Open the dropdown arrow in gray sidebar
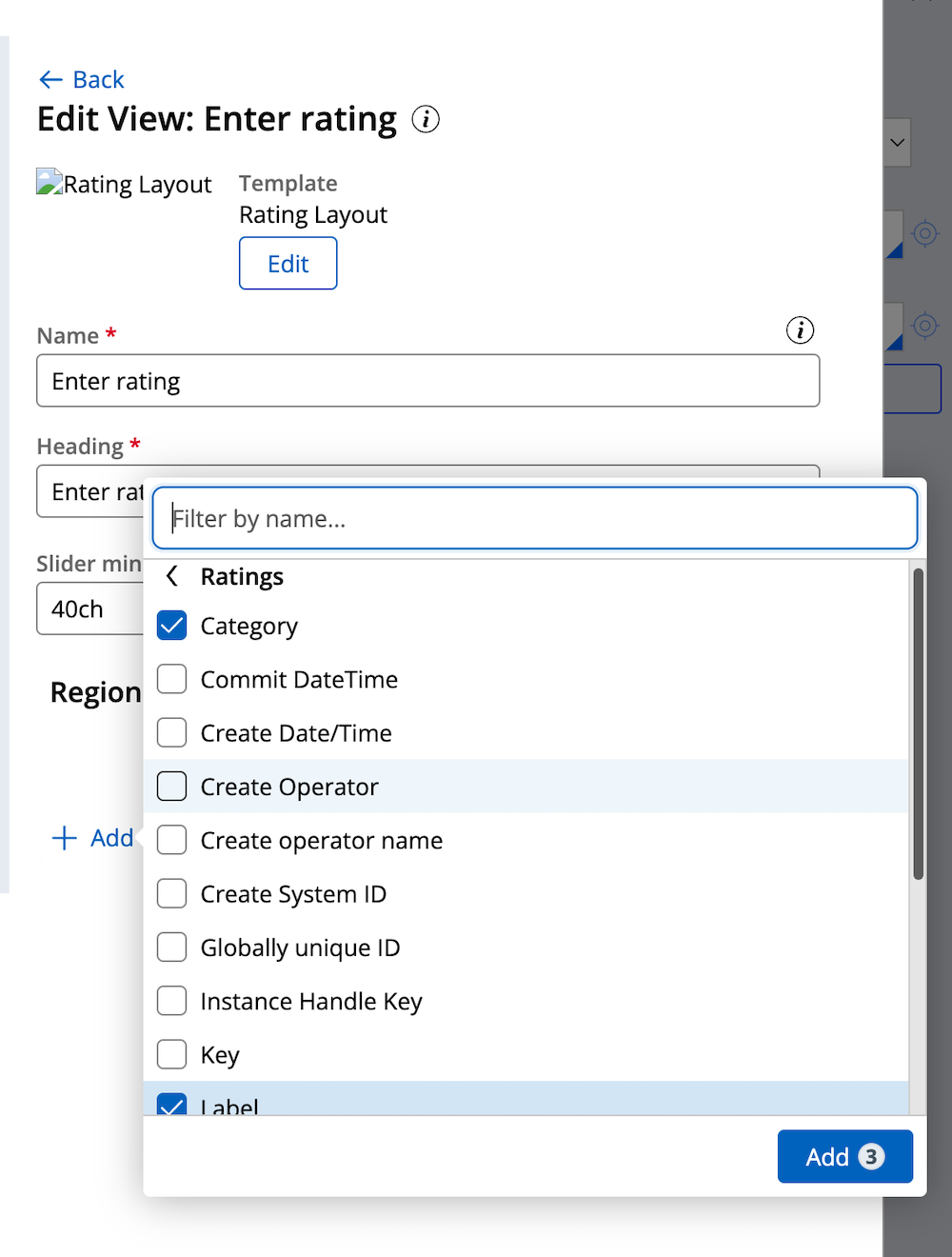Image resolution: width=952 pixels, height=1257 pixels. pyautogui.click(x=897, y=143)
